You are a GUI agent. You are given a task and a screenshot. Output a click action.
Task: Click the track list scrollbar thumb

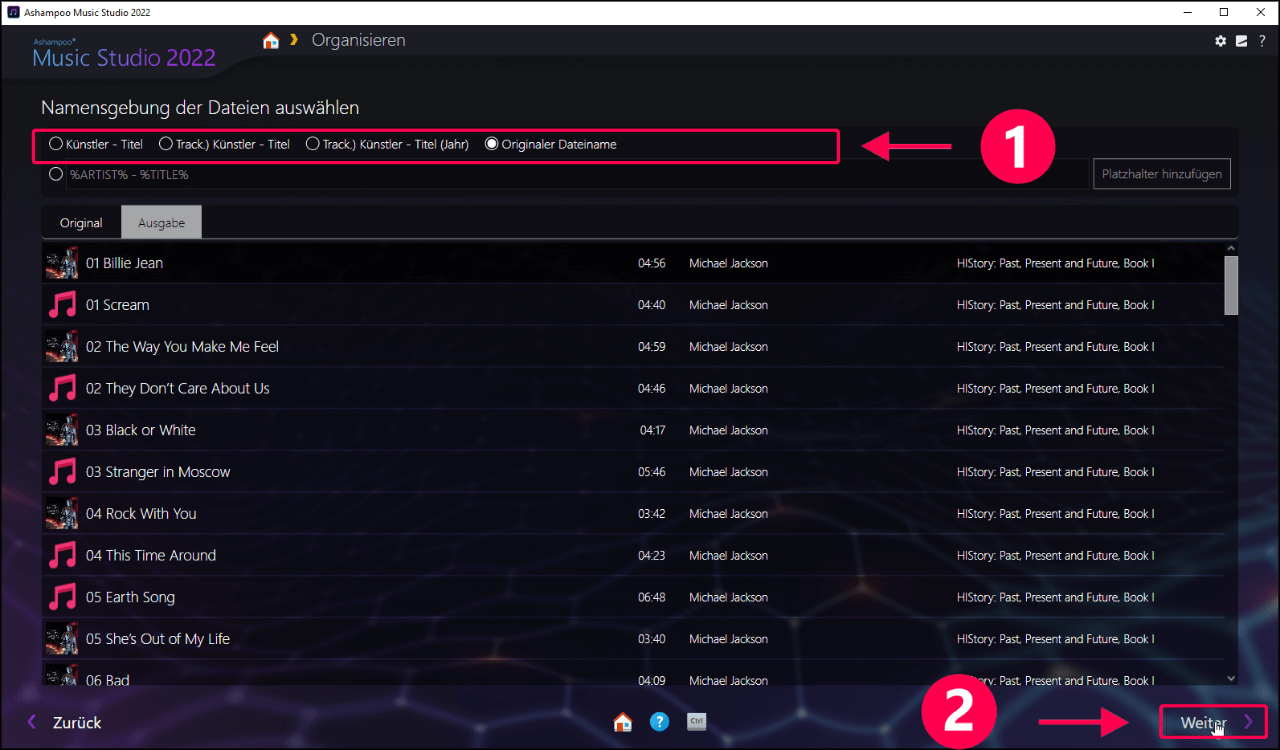[x=1231, y=285]
